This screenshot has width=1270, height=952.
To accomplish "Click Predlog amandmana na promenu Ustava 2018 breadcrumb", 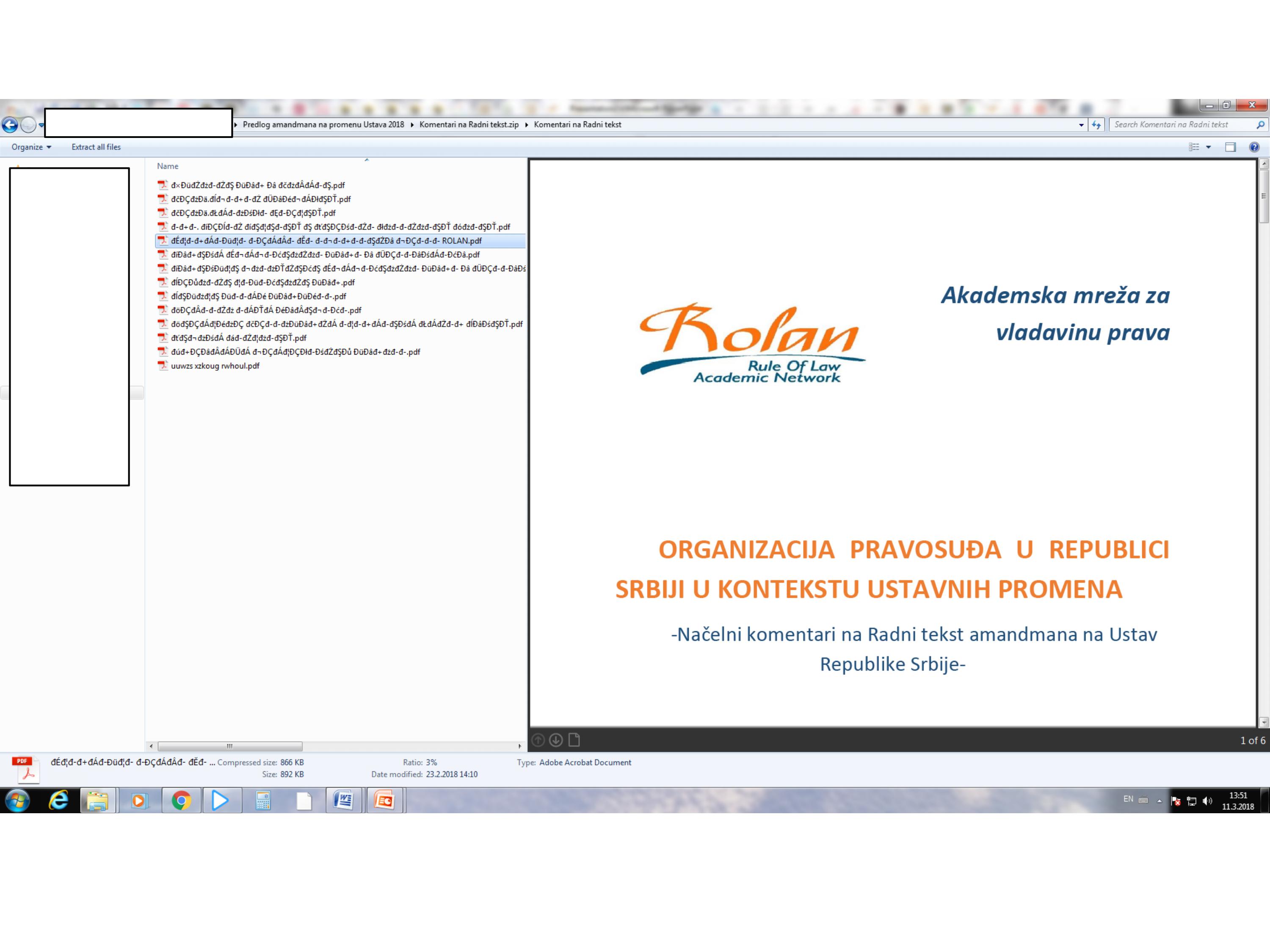I will (x=323, y=124).
